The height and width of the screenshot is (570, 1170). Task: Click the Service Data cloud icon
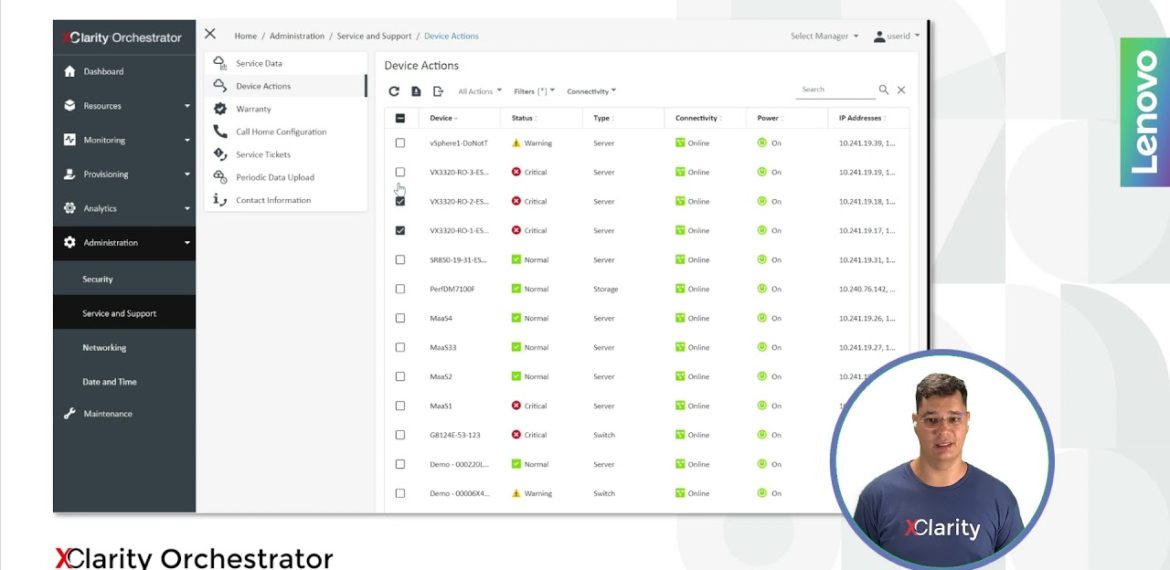(x=220, y=63)
